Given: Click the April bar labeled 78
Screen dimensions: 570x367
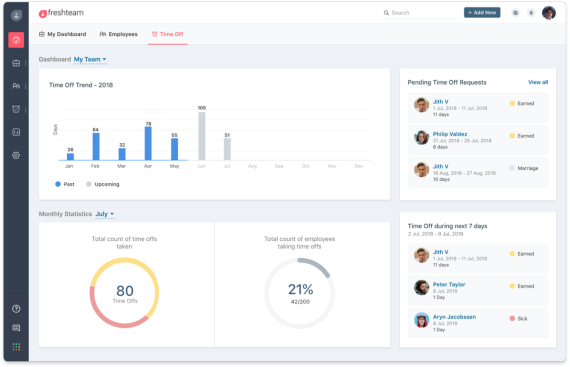Looking at the screenshot, I should pos(148,143).
